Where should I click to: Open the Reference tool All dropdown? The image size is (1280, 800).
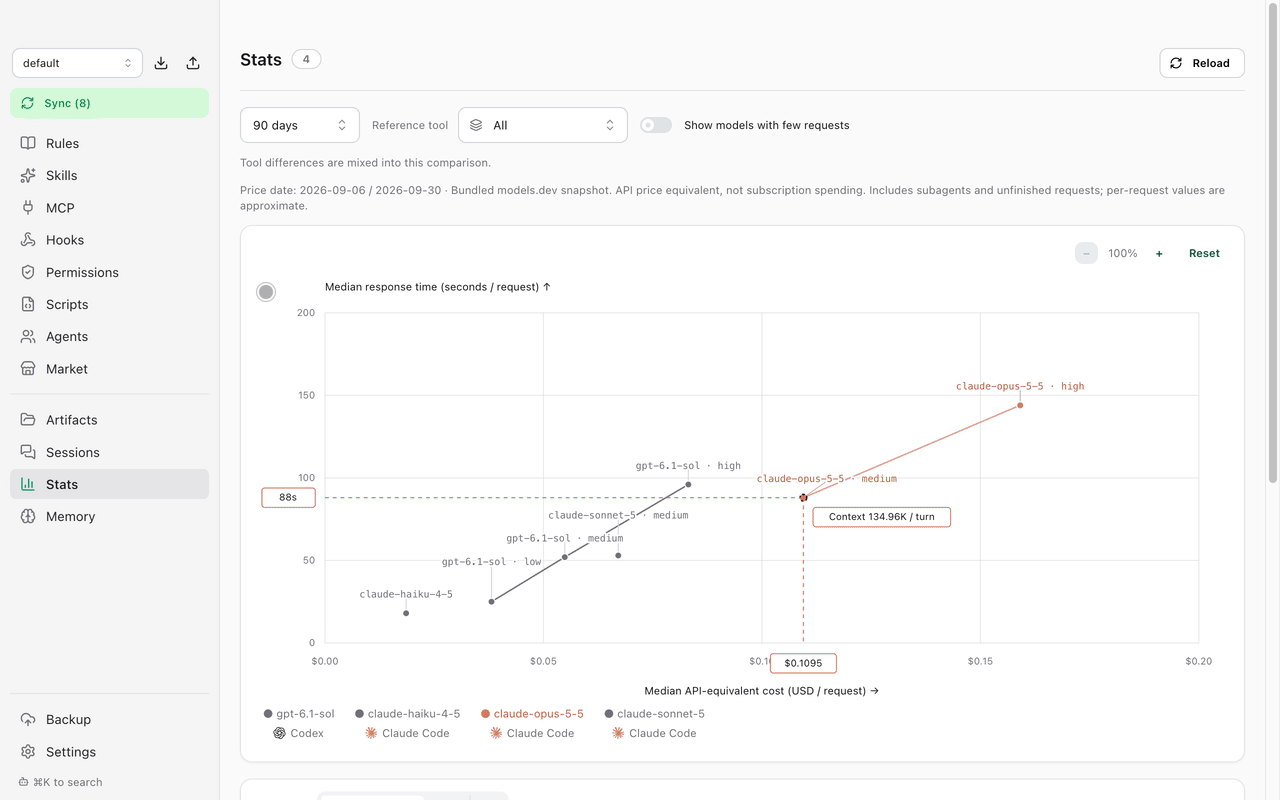coord(543,125)
